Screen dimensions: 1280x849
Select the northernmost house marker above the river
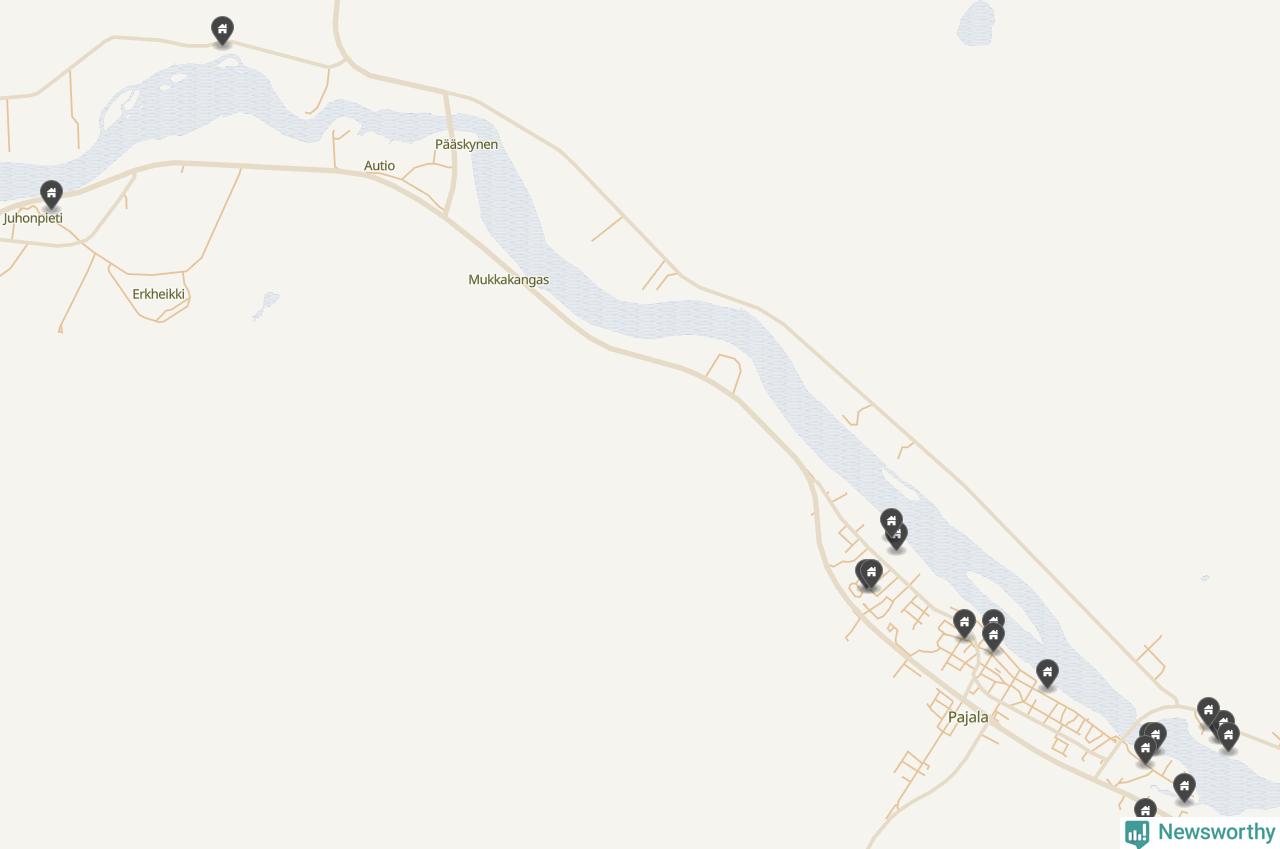(x=222, y=31)
